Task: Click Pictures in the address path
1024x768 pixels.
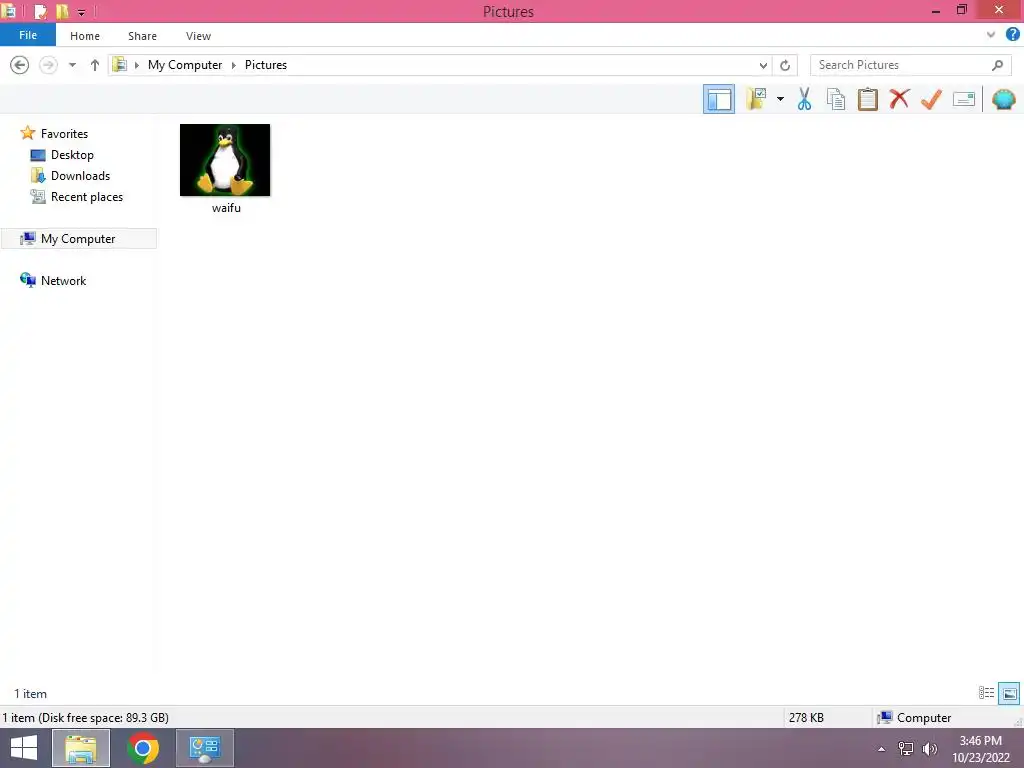Action: click(x=266, y=65)
